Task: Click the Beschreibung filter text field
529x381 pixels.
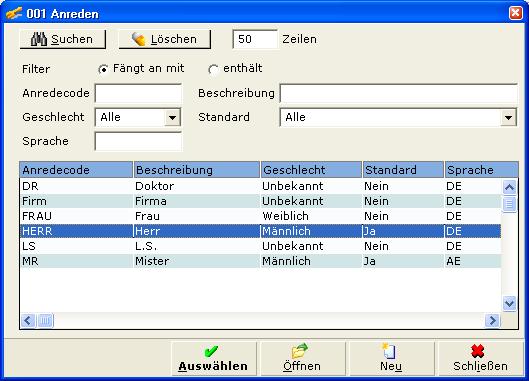Action: point(398,93)
